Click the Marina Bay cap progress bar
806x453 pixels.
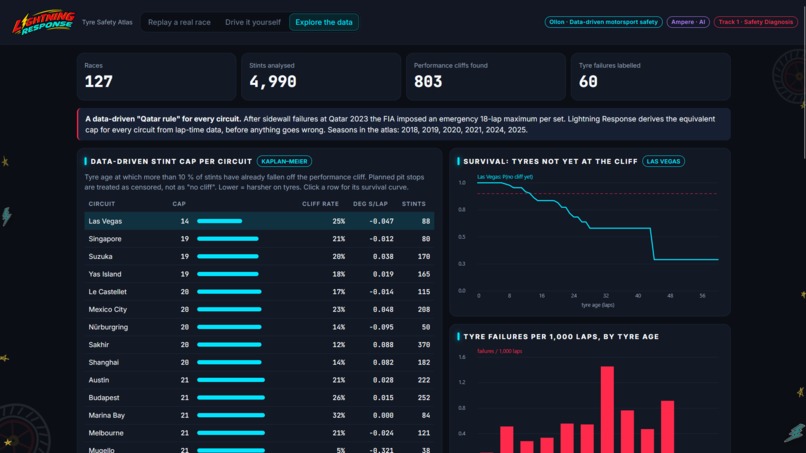pyautogui.click(x=231, y=415)
